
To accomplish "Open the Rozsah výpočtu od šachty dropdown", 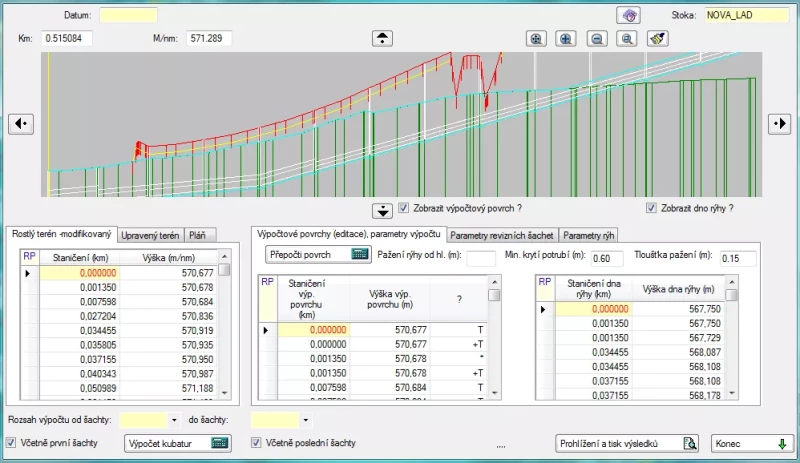I will 174,420.
